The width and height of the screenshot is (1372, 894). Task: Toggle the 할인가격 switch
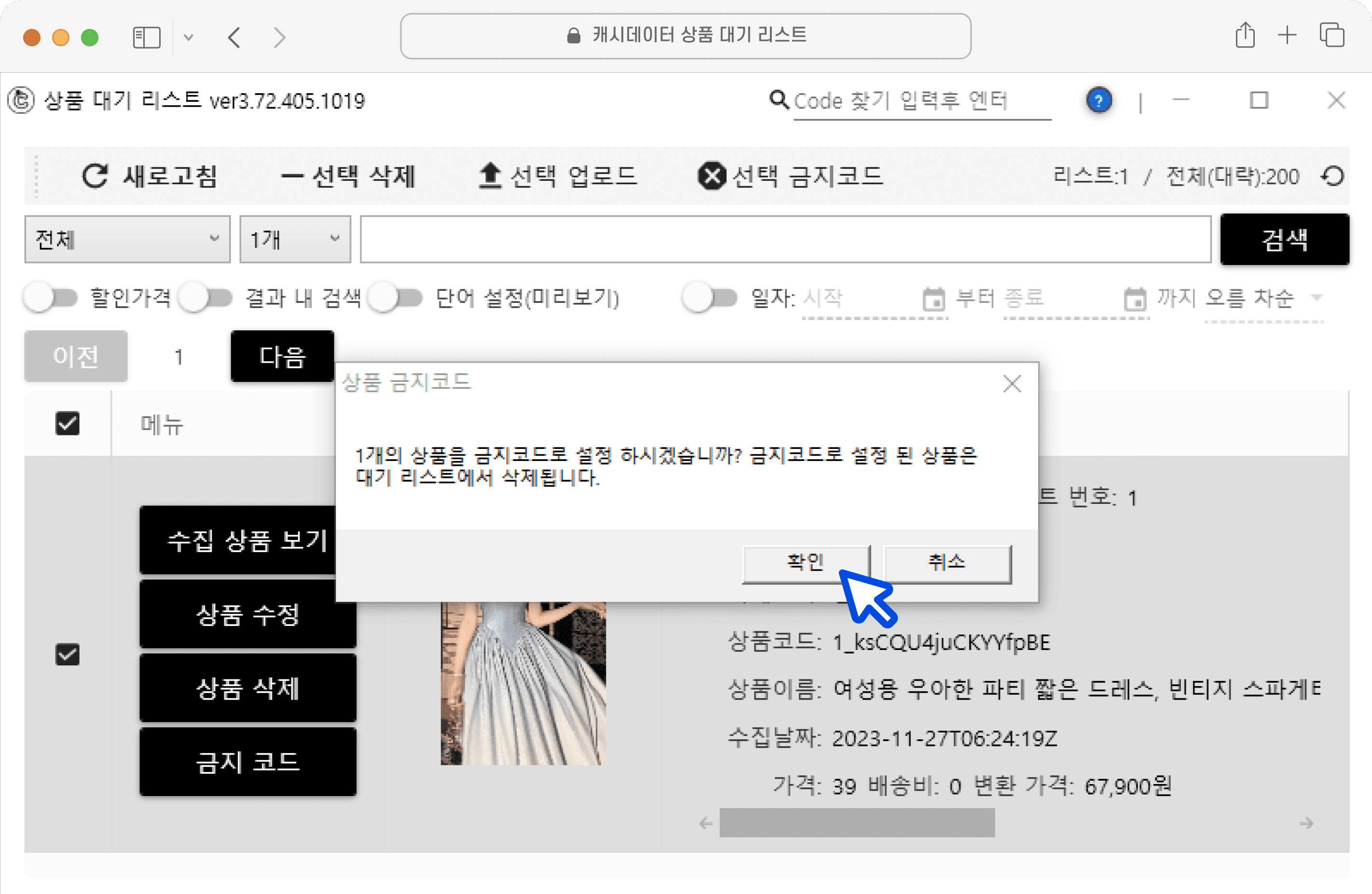pos(51,298)
